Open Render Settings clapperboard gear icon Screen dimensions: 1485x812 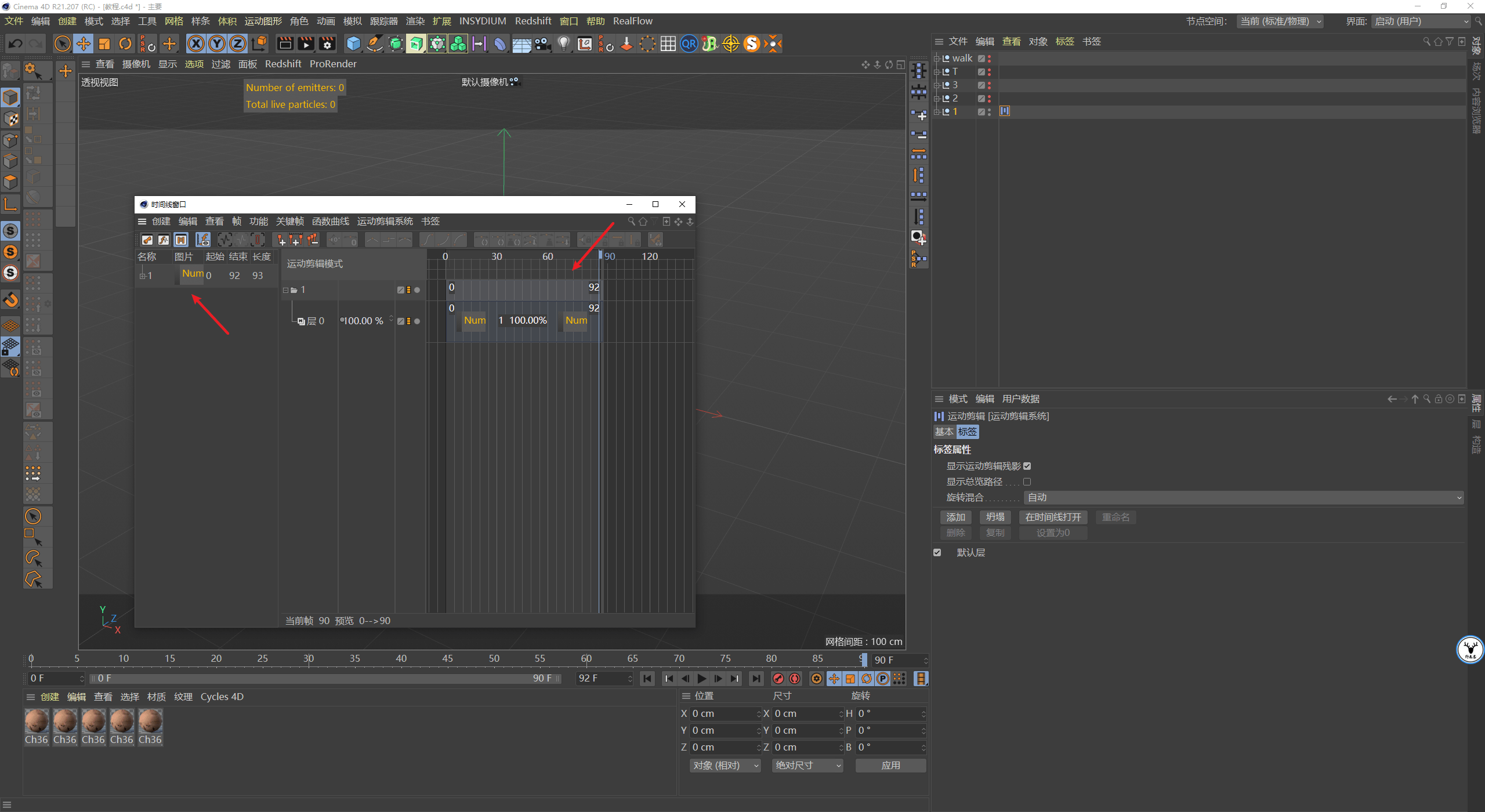coord(327,44)
